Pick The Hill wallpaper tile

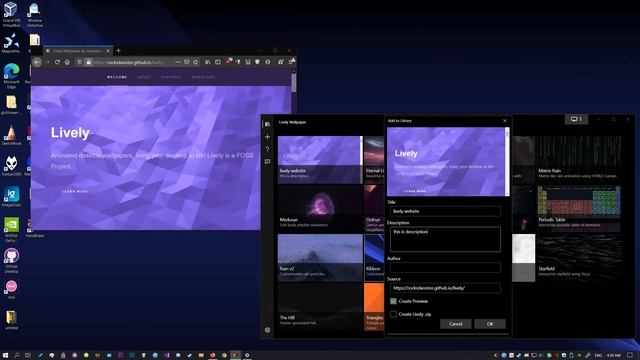[x=320, y=307]
